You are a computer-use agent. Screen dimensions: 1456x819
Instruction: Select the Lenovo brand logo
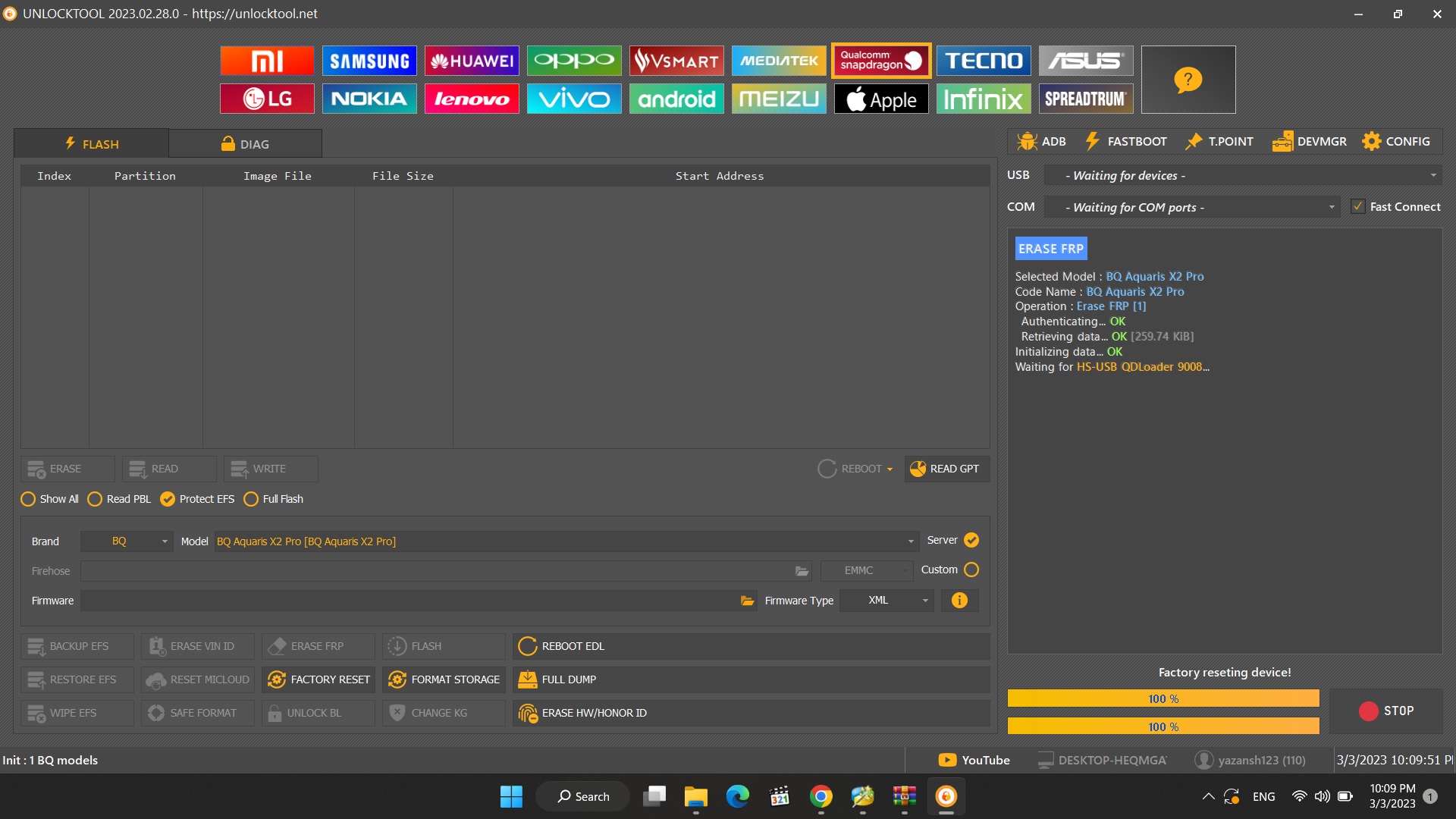472,99
